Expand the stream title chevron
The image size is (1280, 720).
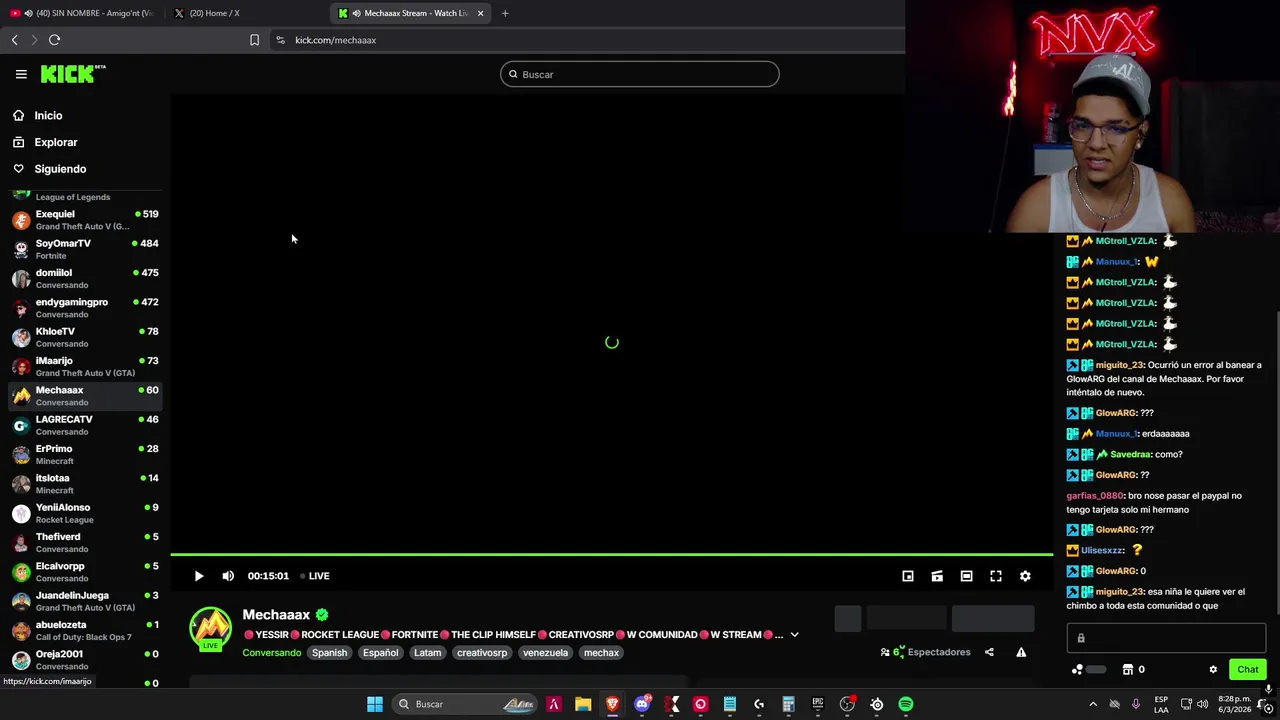click(794, 635)
